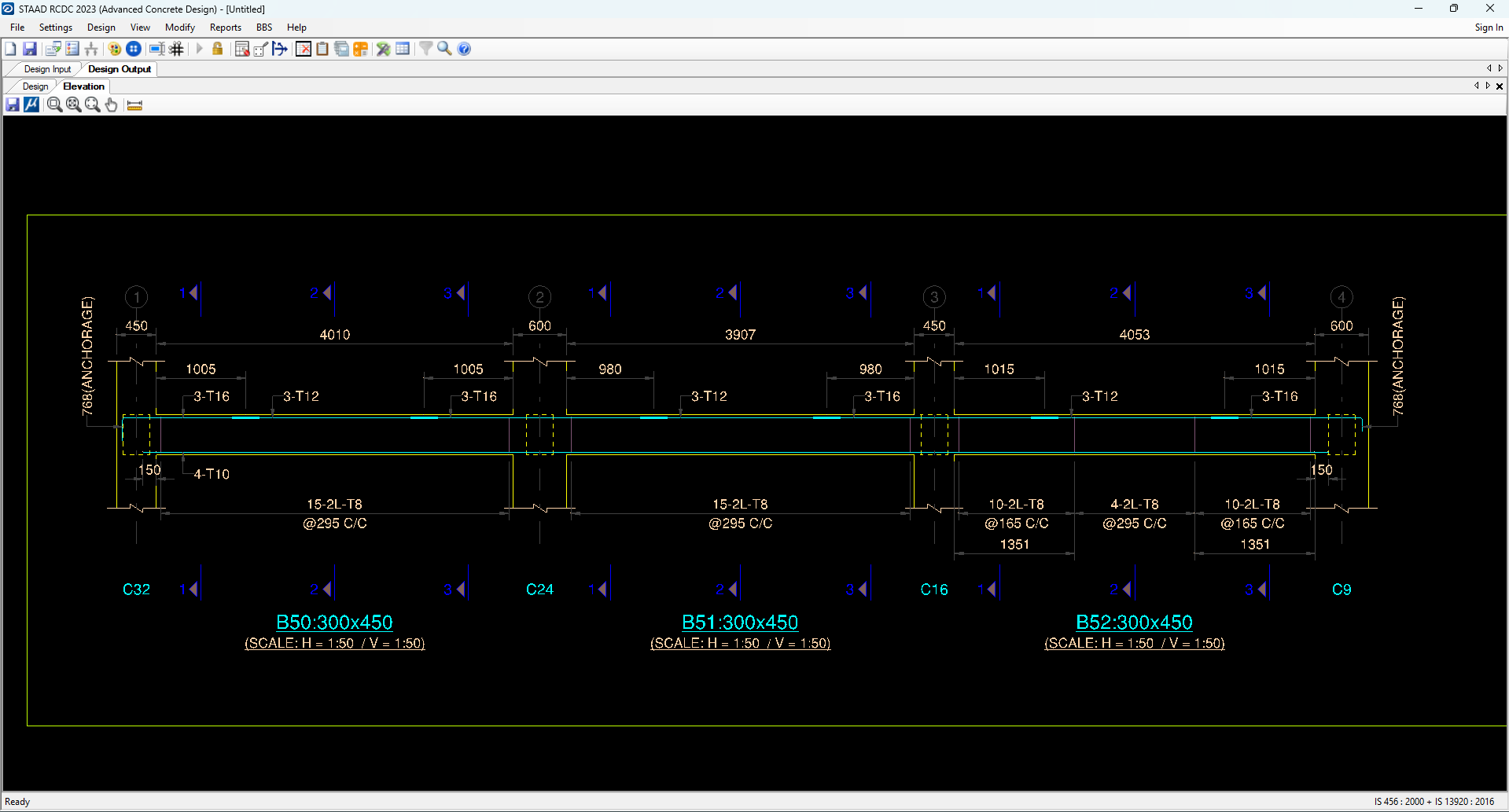
Task: Click the funnel filter icon
Action: click(425, 49)
